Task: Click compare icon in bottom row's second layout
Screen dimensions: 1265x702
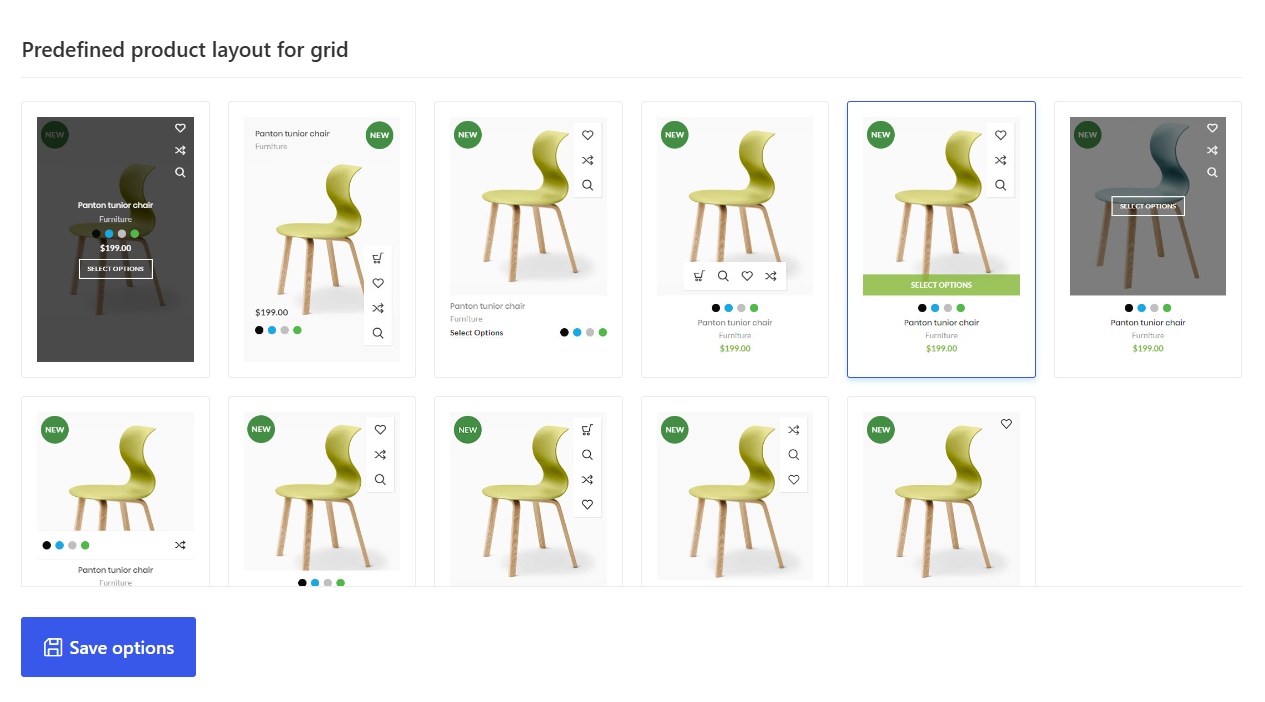Action: [x=380, y=455]
